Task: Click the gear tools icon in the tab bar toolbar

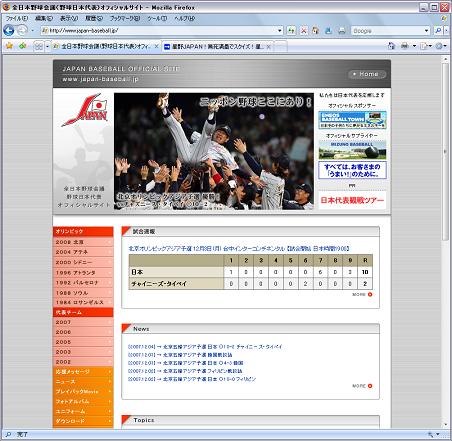Action: click(x=439, y=46)
